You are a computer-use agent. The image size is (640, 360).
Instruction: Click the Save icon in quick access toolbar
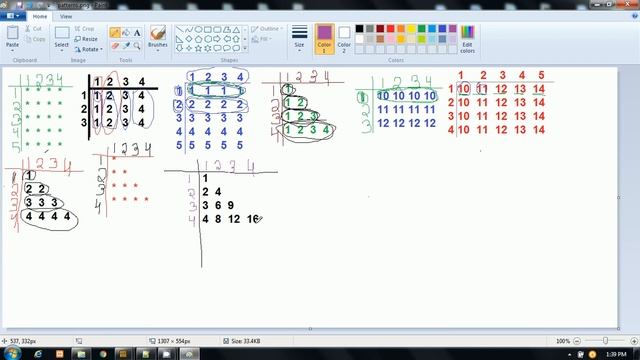click(x=19, y=5)
